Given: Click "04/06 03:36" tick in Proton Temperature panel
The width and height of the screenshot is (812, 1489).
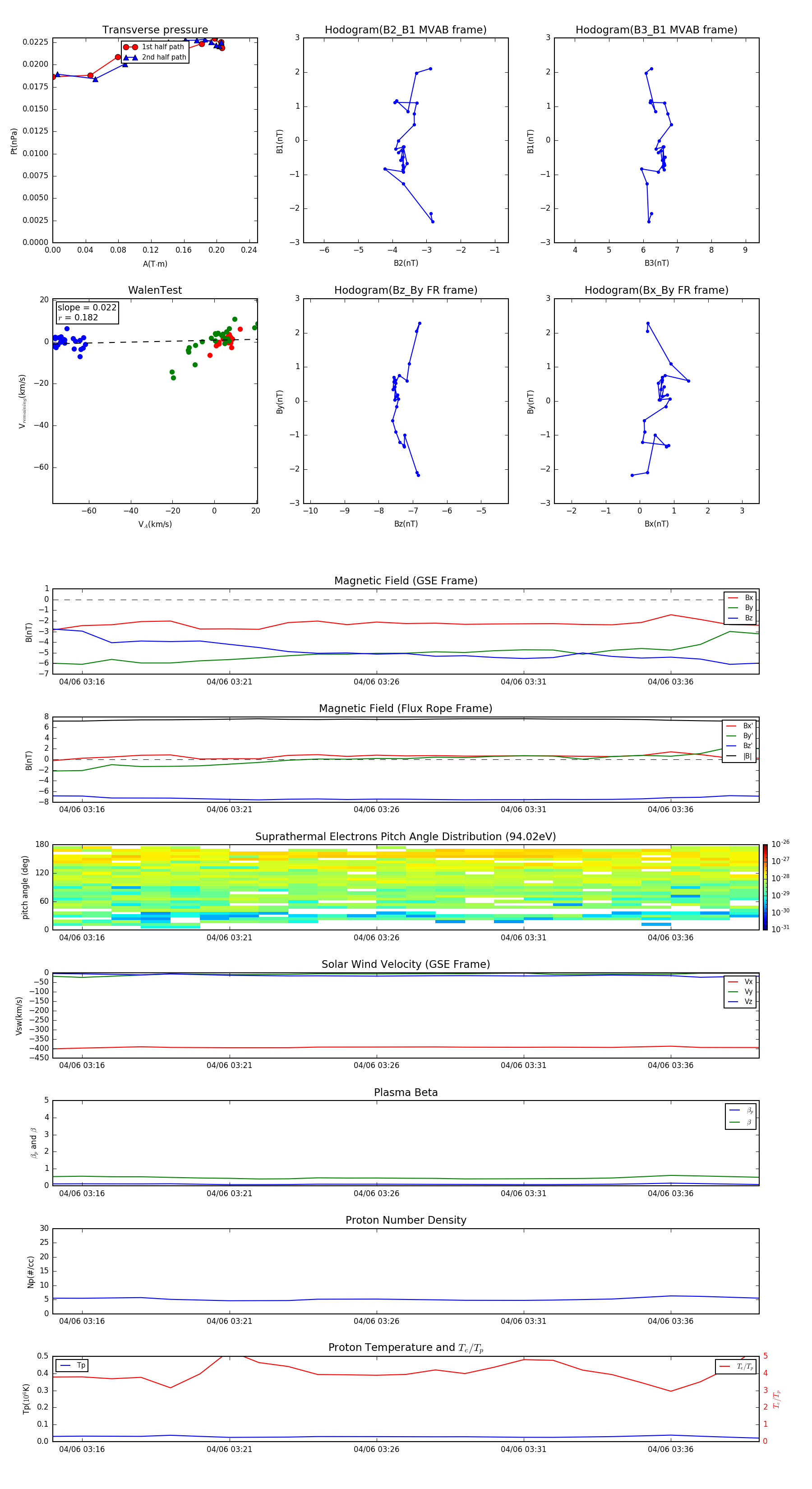Looking at the screenshot, I should [670, 1449].
